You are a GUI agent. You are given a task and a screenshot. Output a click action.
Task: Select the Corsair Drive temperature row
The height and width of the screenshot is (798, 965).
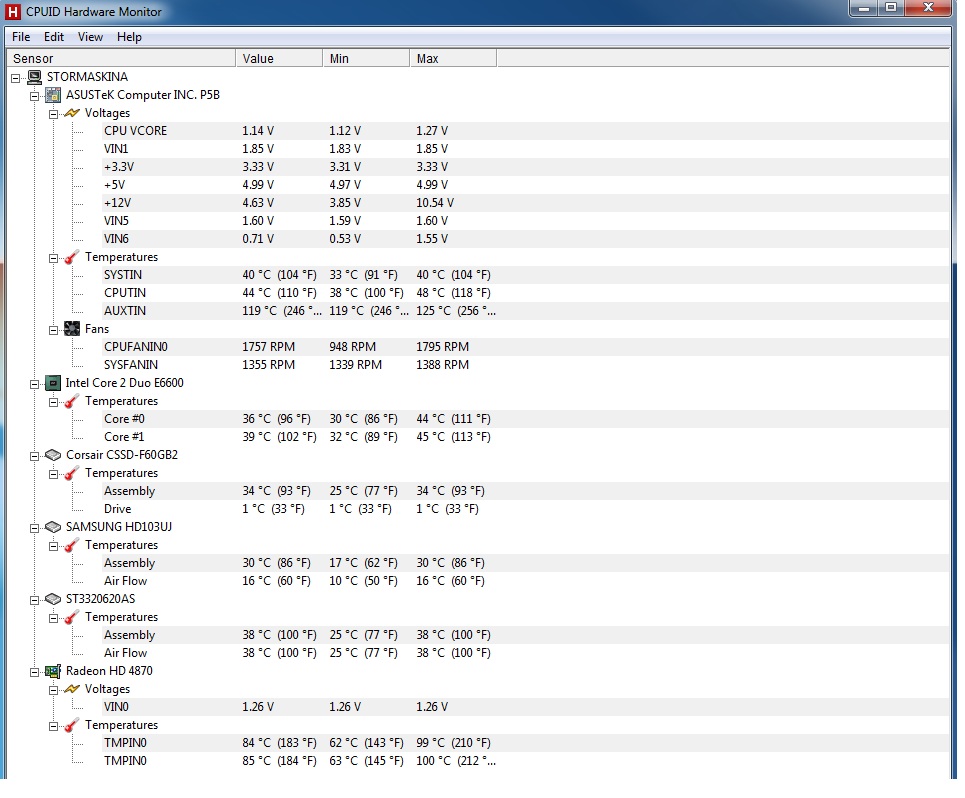pos(526,509)
